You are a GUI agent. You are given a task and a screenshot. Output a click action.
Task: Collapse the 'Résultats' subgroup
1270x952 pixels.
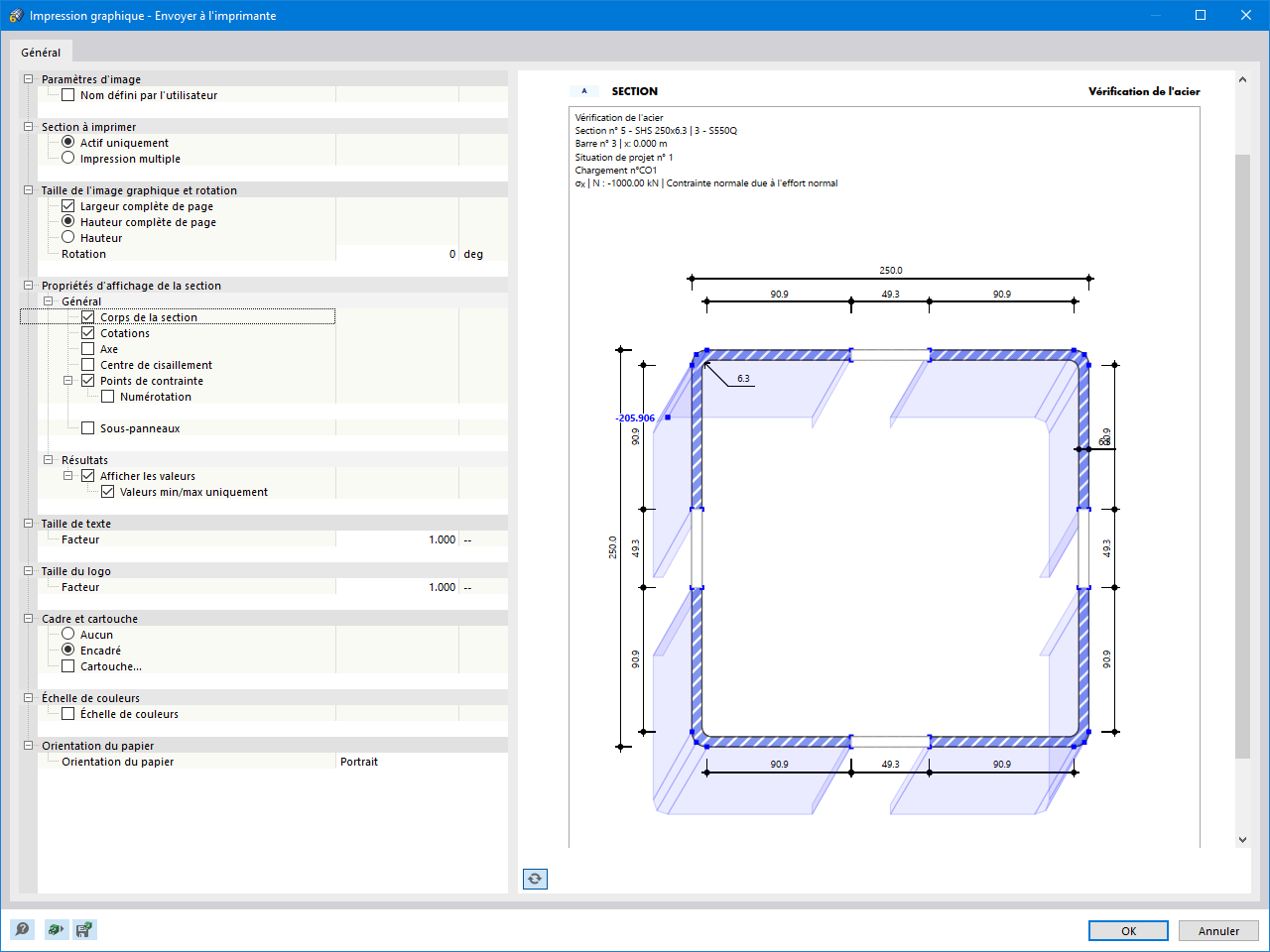coord(48,460)
